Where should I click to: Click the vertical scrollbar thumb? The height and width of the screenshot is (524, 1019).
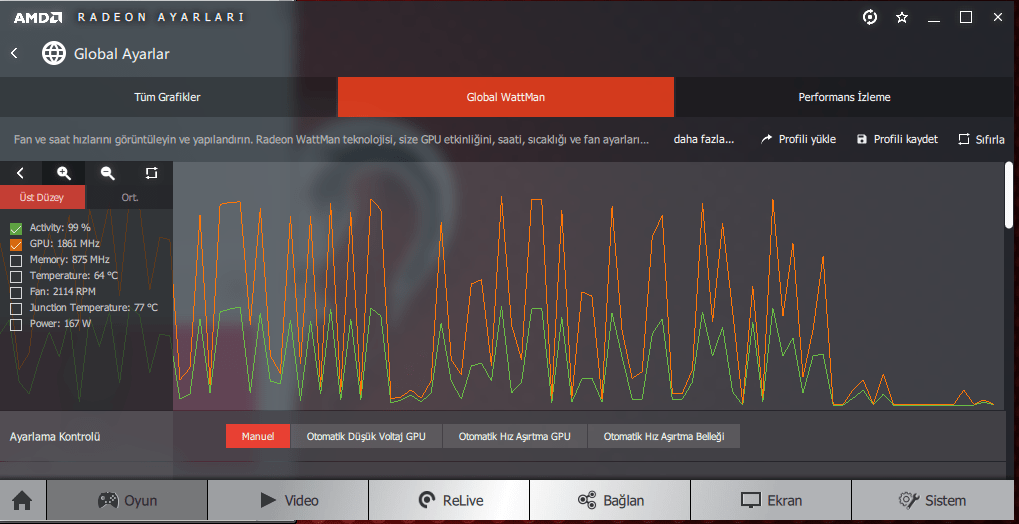(1009, 195)
